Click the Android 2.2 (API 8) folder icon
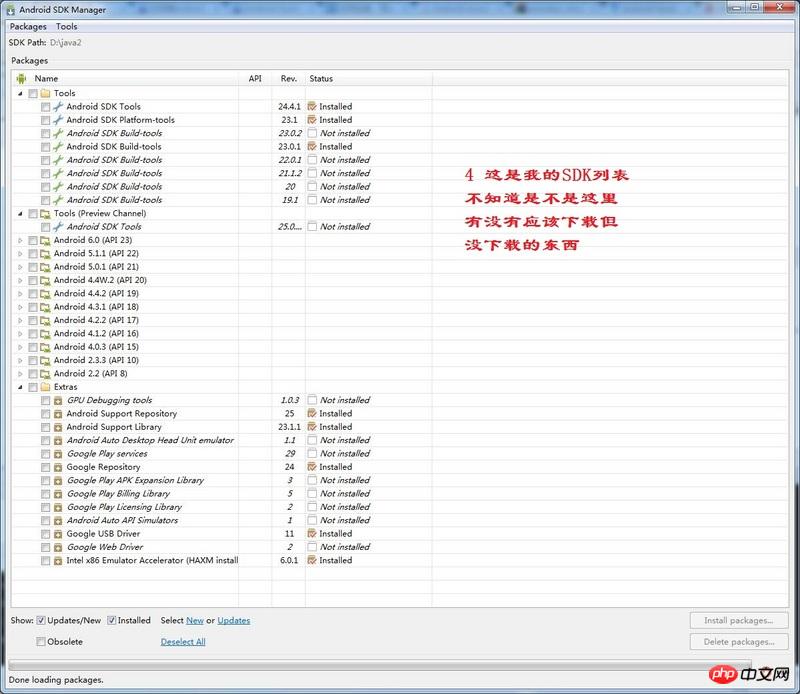This screenshot has height=694, width=800. [45, 374]
